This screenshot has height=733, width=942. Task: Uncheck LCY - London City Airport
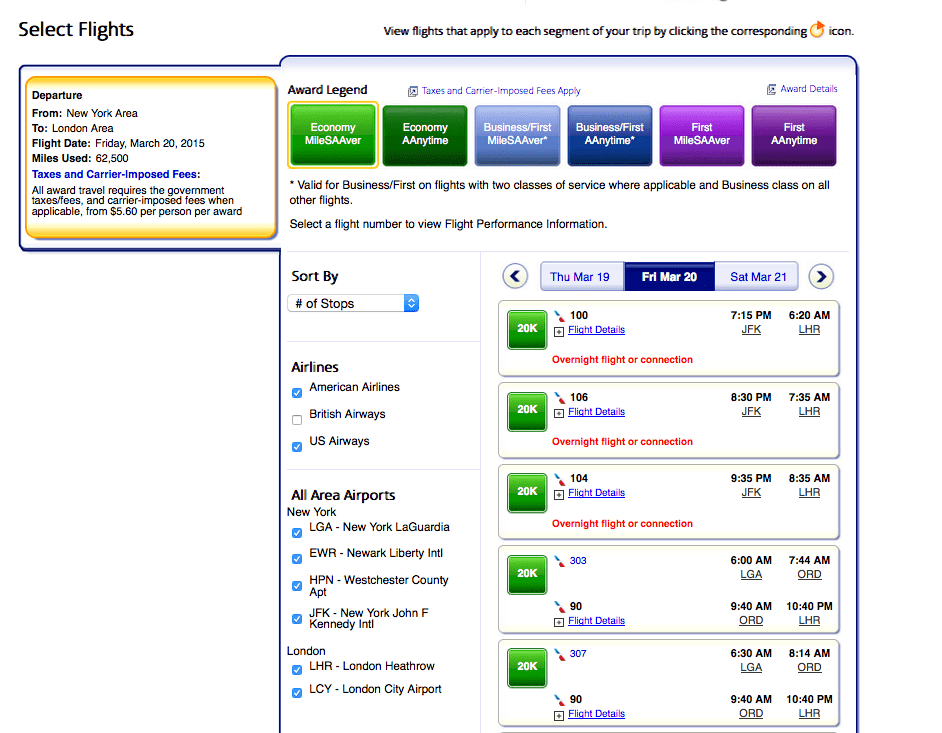click(x=297, y=693)
